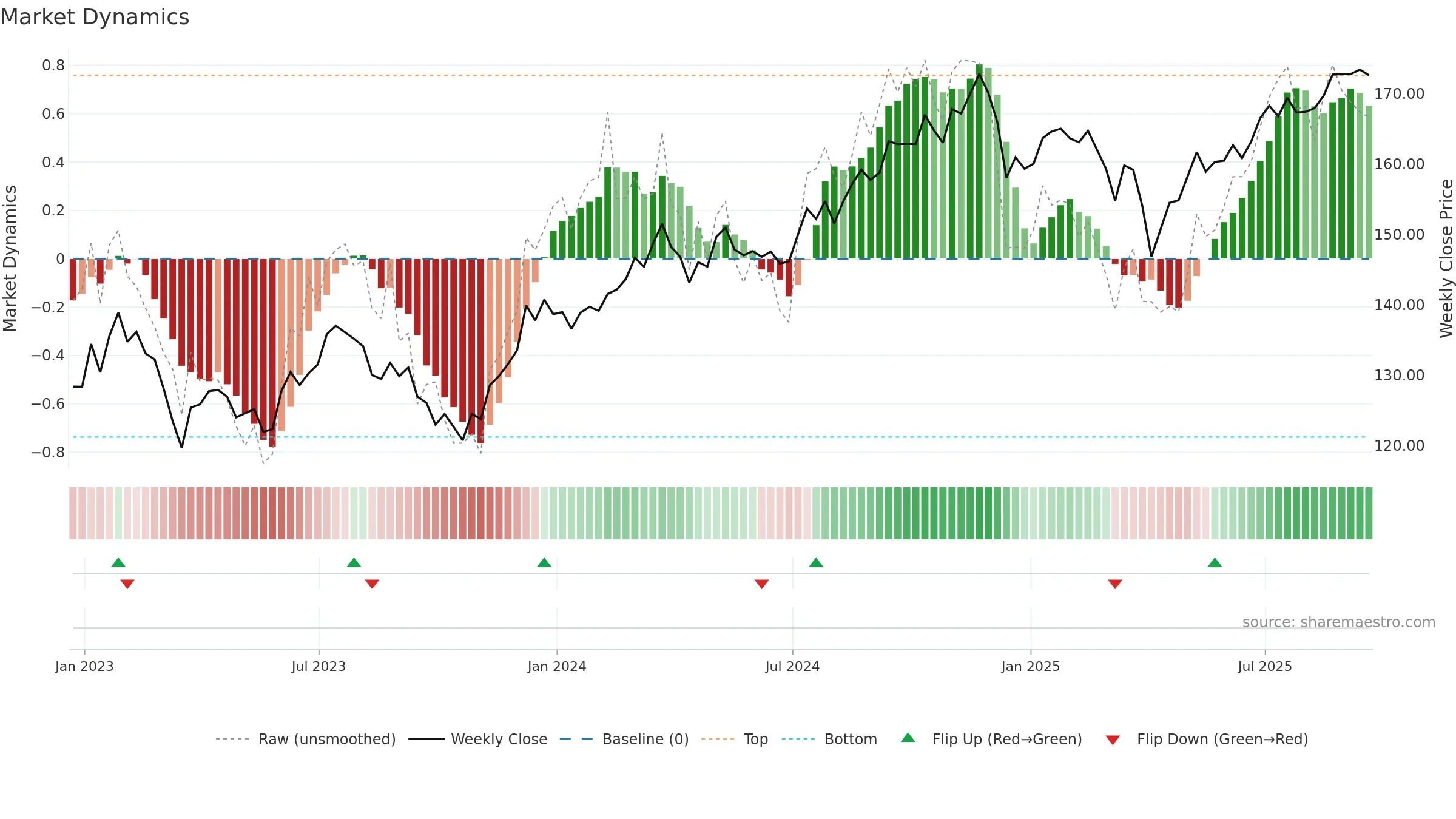Click the 170.00 price axis label

pyautogui.click(x=1399, y=94)
